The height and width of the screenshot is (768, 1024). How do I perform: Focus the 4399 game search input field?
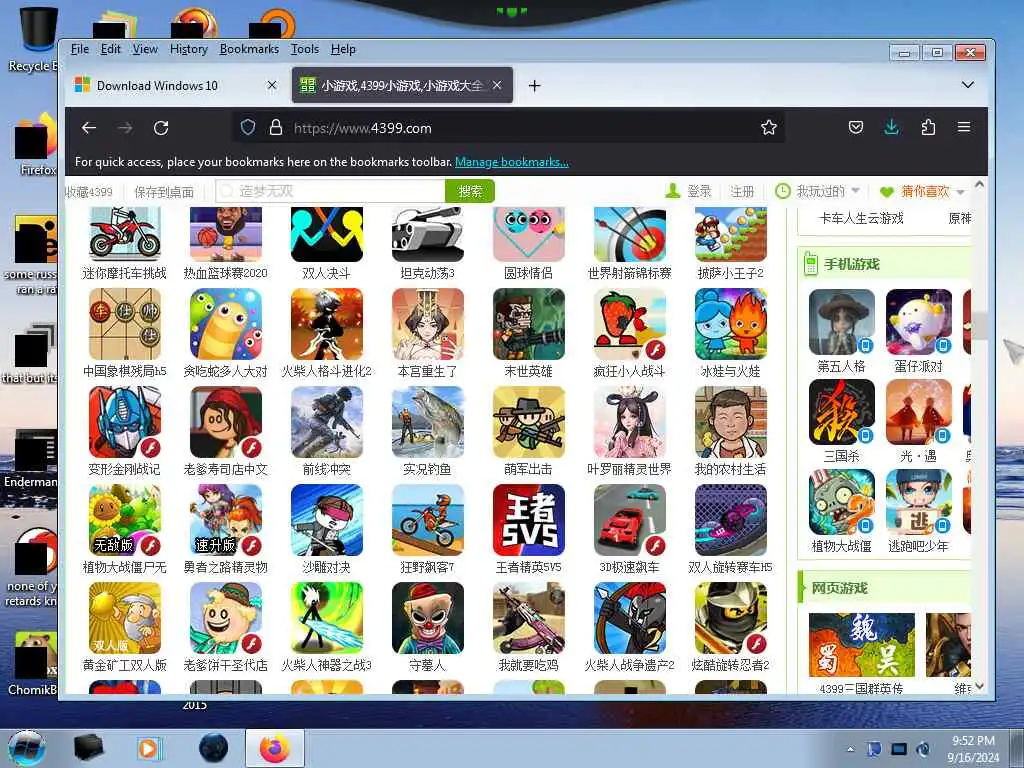tap(330, 191)
